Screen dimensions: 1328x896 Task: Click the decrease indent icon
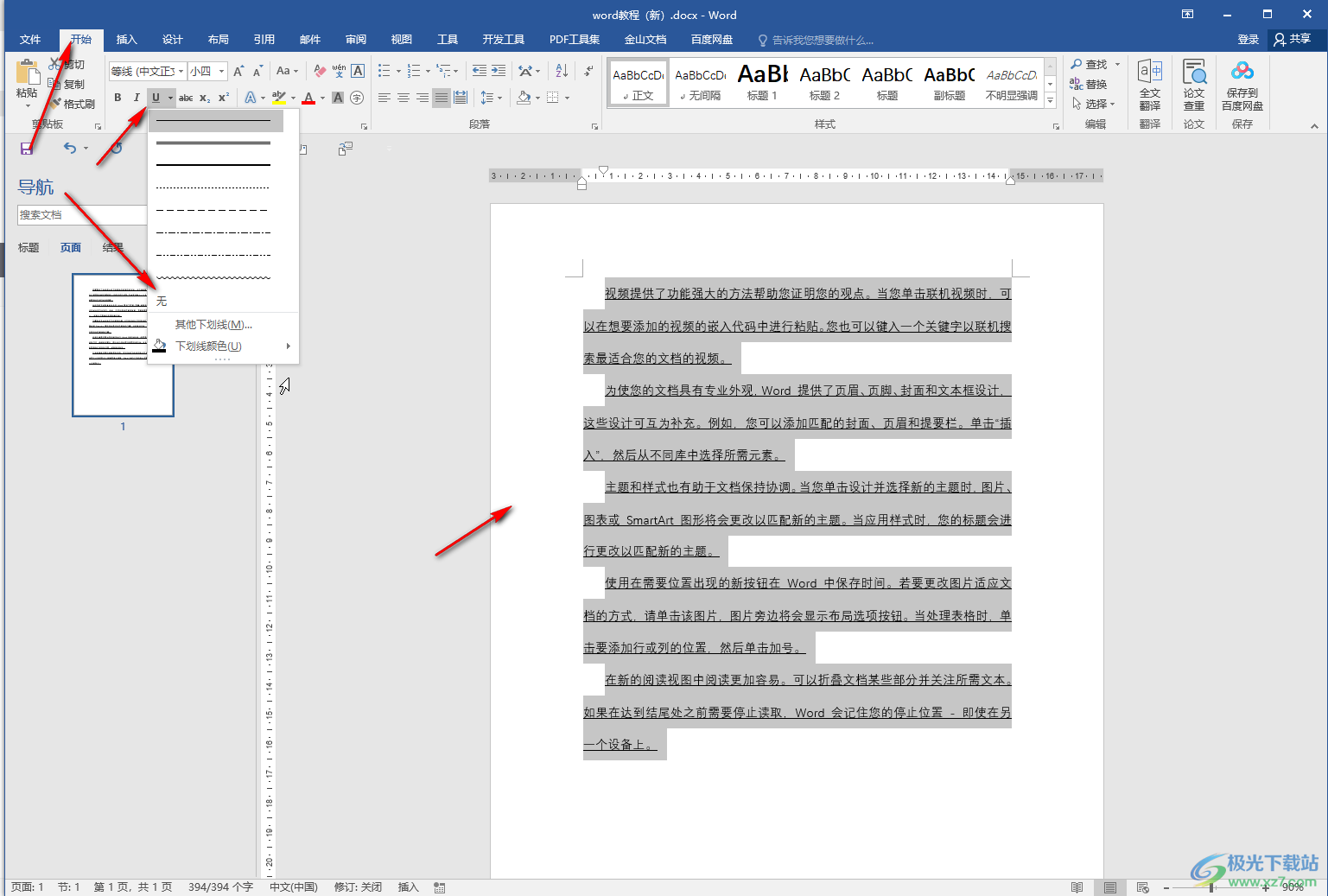[480, 71]
